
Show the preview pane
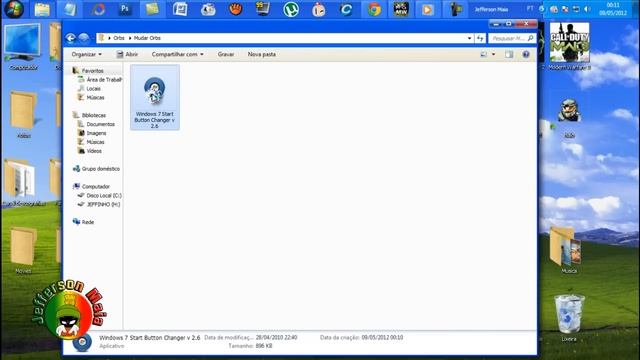pyautogui.click(x=509, y=54)
